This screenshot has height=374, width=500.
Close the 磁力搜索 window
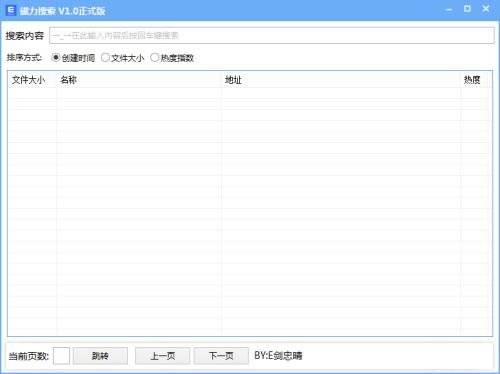click(x=486, y=9)
